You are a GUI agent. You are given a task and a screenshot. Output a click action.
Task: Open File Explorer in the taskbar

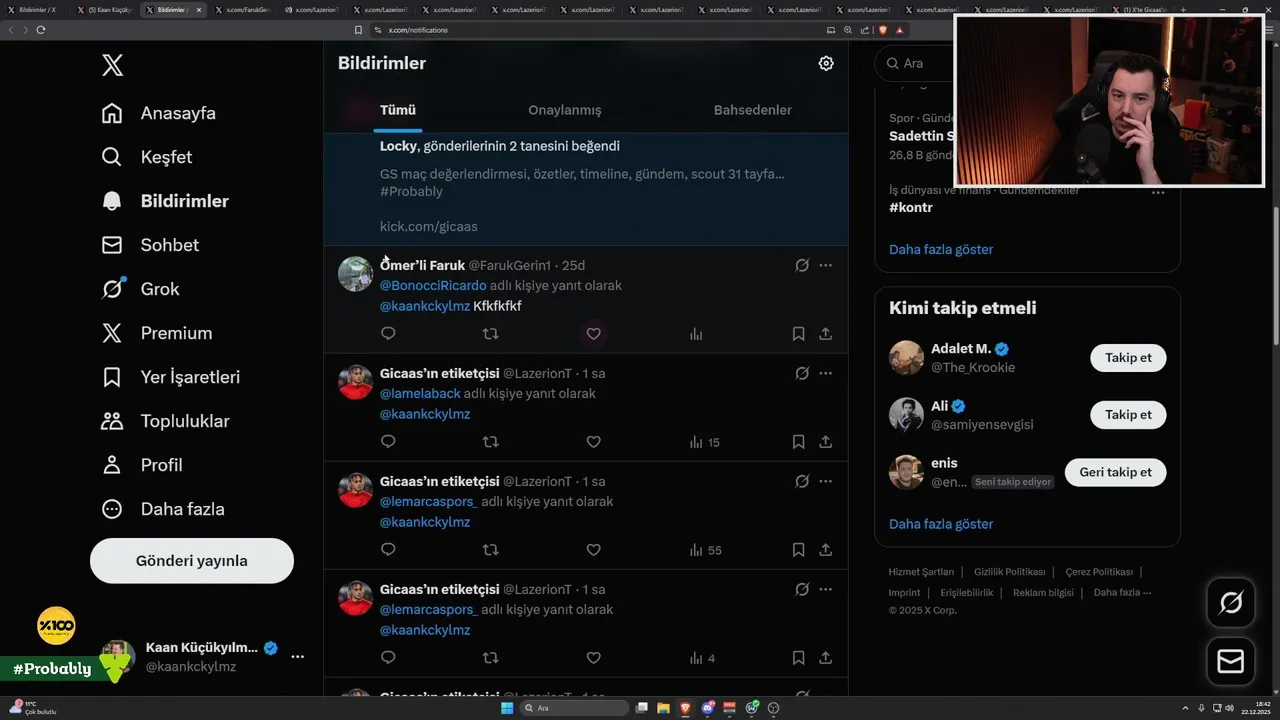coord(664,708)
